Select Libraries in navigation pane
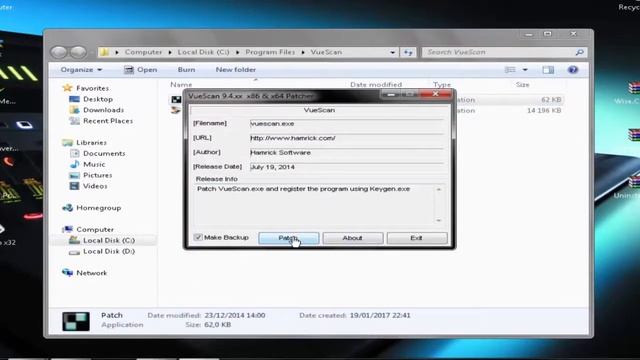640x360 pixels. (x=91, y=142)
